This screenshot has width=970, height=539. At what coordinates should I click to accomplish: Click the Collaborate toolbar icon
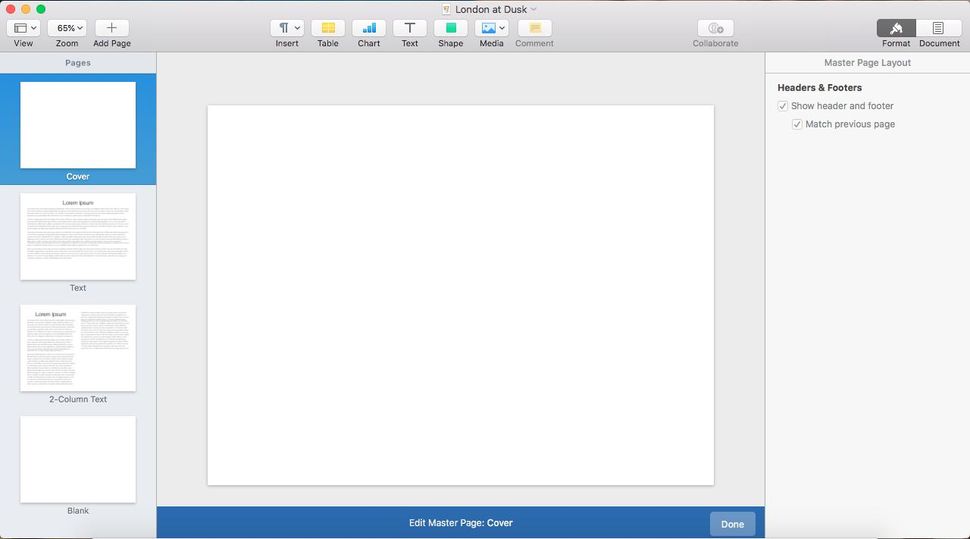pyautogui.click(x=715, y=28)
